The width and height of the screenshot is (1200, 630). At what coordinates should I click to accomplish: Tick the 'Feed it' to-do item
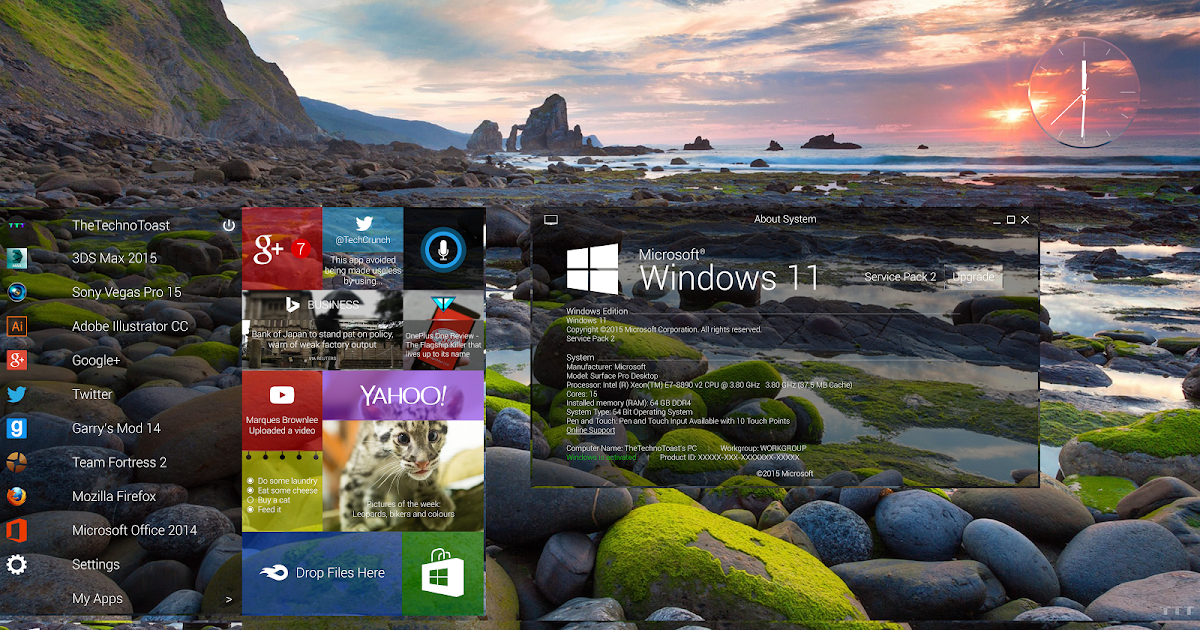tap(250, 509)
